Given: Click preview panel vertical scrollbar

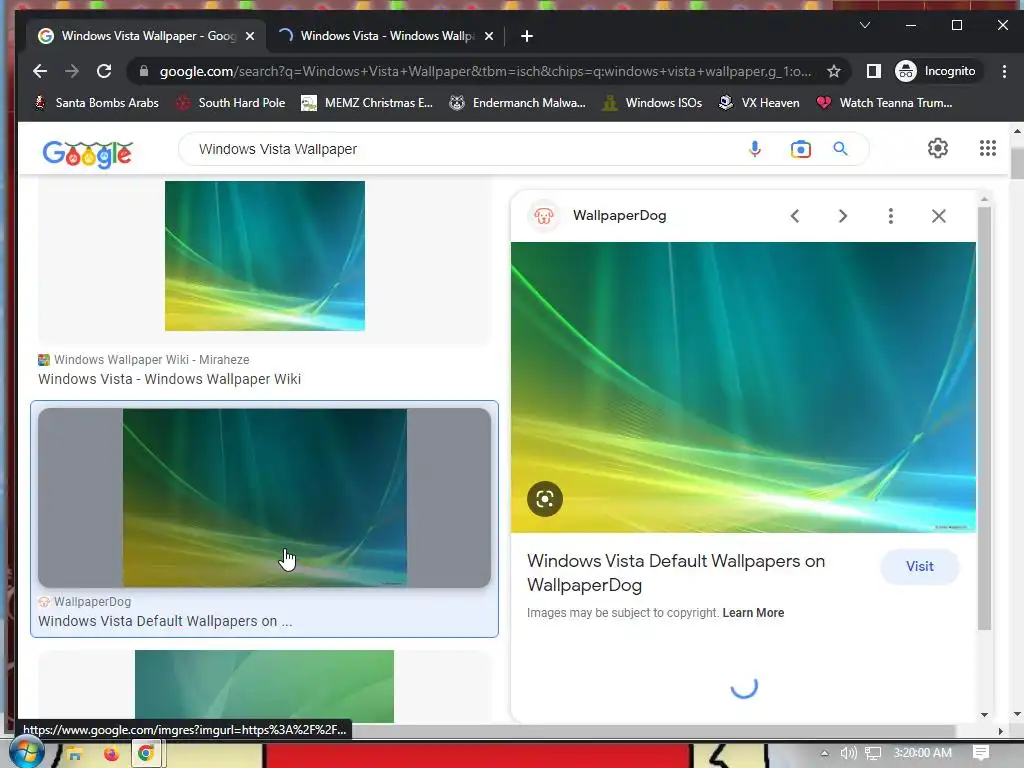Looking at the screenshot, I should click(984, 418).
